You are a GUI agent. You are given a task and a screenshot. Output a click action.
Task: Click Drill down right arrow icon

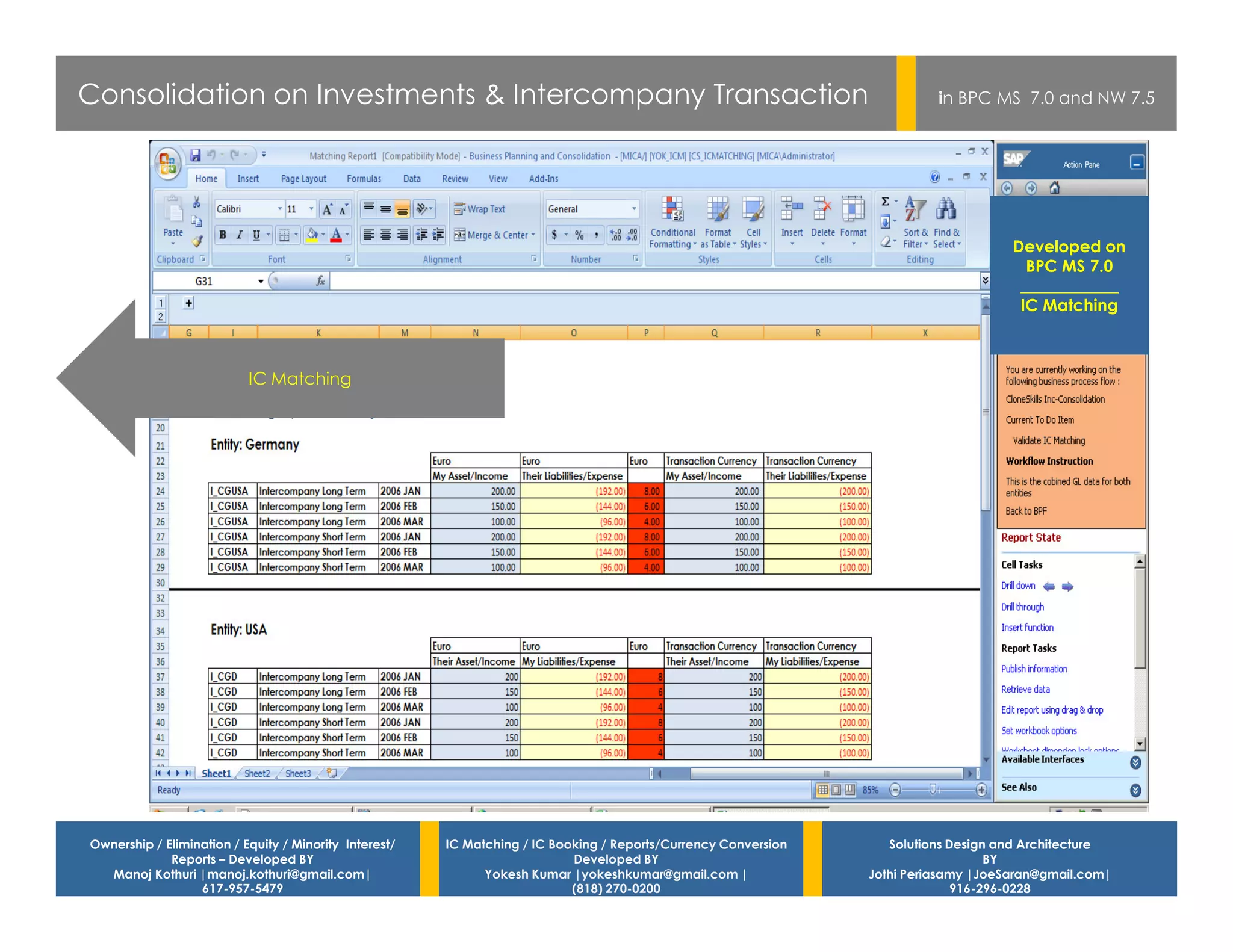pyautogui.click(x=1067, y=586)
